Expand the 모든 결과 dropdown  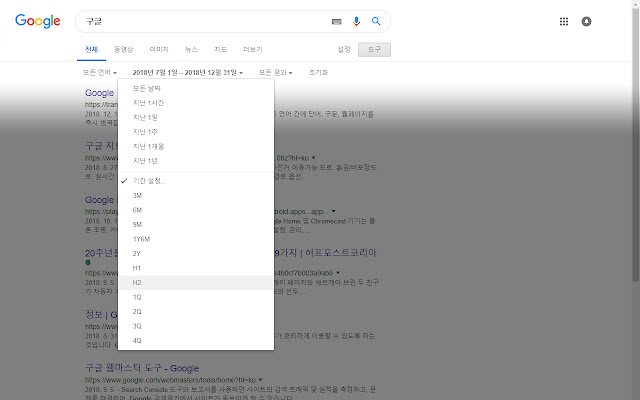pos(276,73)
